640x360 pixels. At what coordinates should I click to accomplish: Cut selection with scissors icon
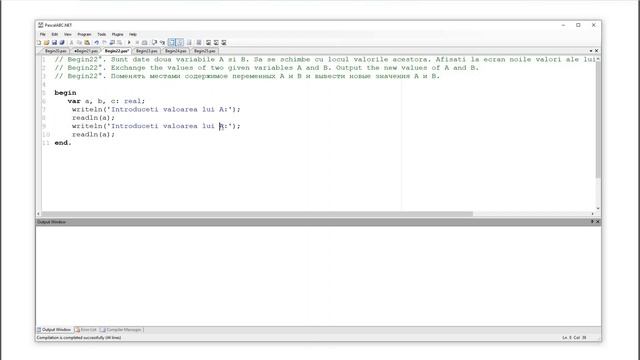pyautogui.click(x=71, y=42)
